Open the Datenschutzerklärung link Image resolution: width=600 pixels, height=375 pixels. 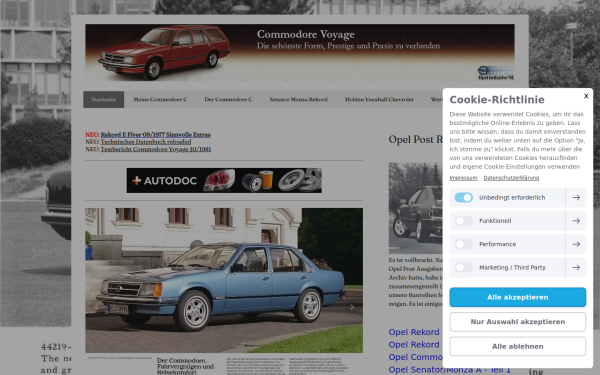(x=511, y=178)
